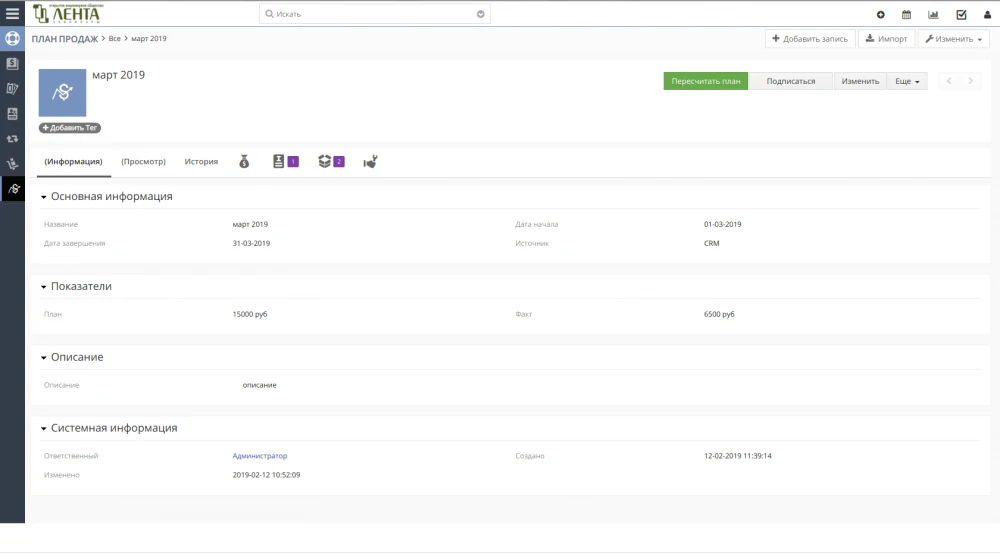Select the fact value 6500 руб

click(x=719, y=314)
